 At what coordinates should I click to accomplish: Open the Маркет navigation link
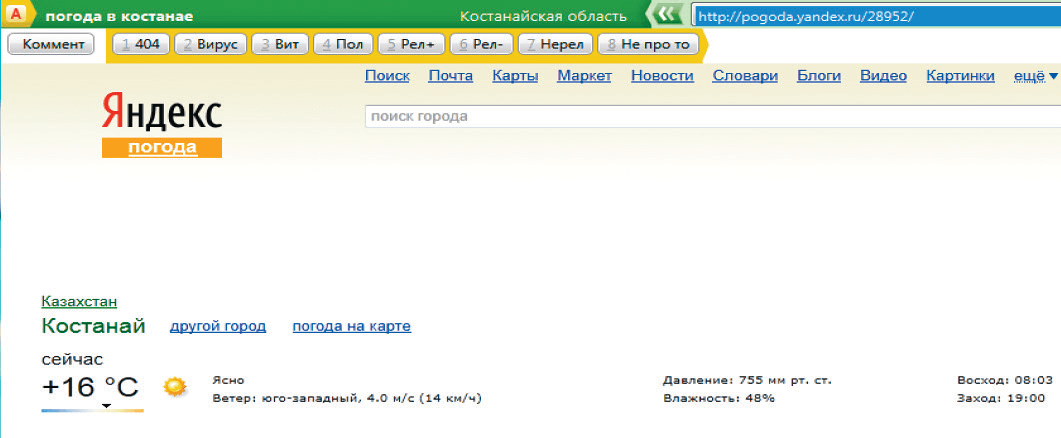pos(585,76)
